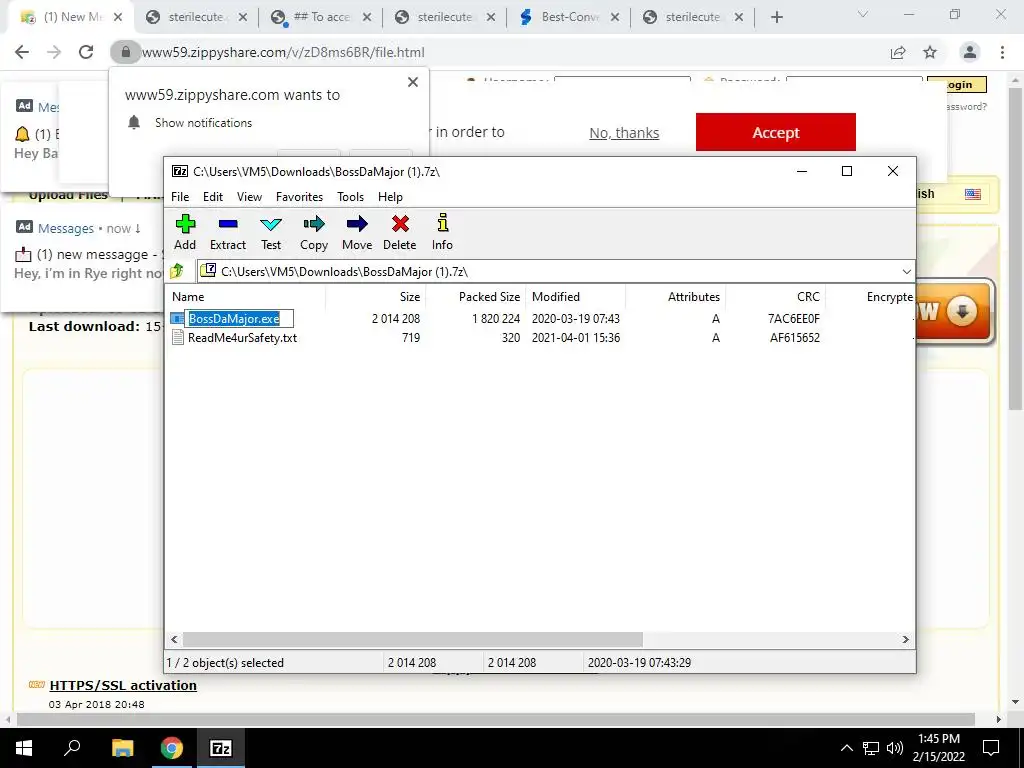This screenshot has height=768, width=1024.
Task: Open the 7-Zip Edit menu
Action: 213,197
